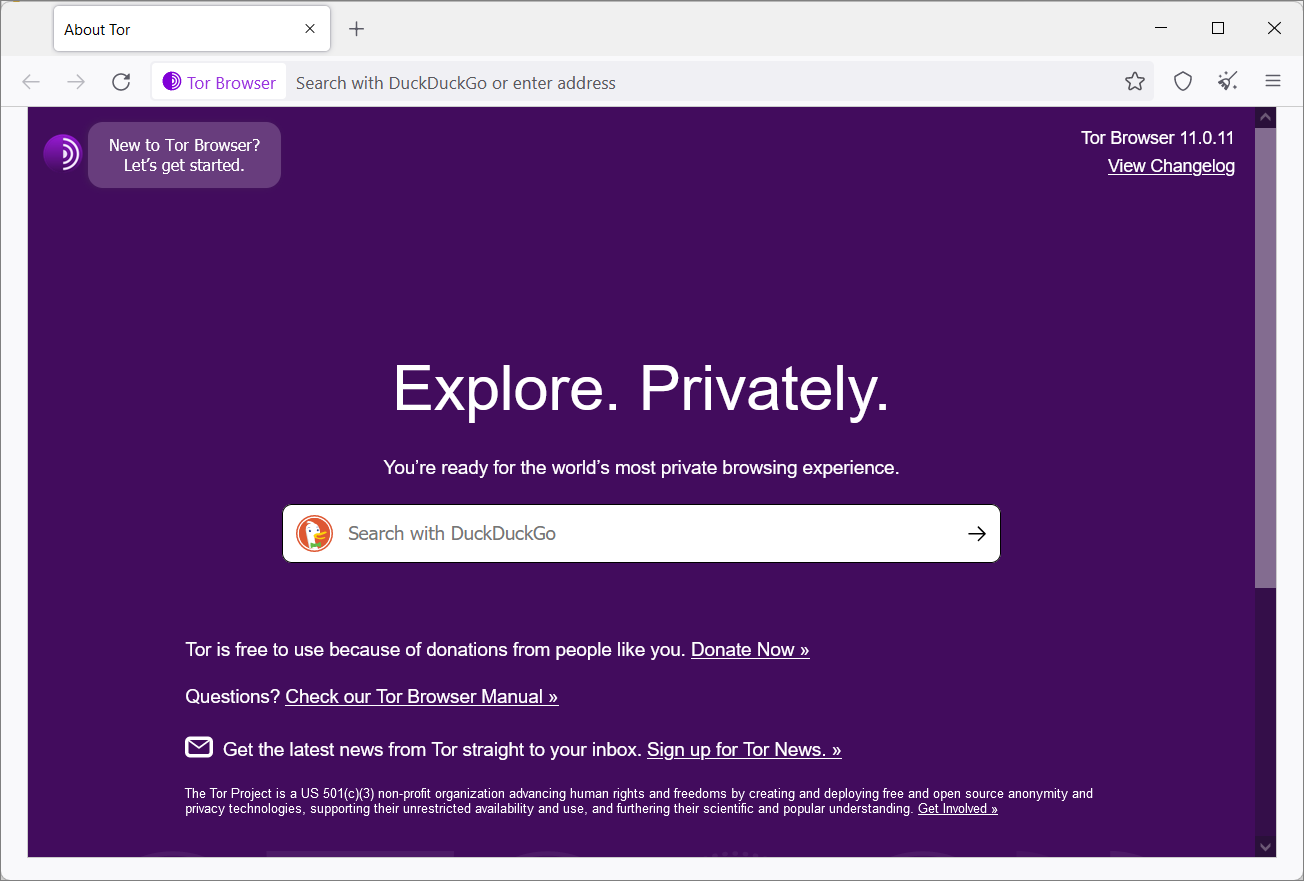Reload the current page
Image resolution: width=1304 pixels, height=881 pixels.
[x=121, y=82]
